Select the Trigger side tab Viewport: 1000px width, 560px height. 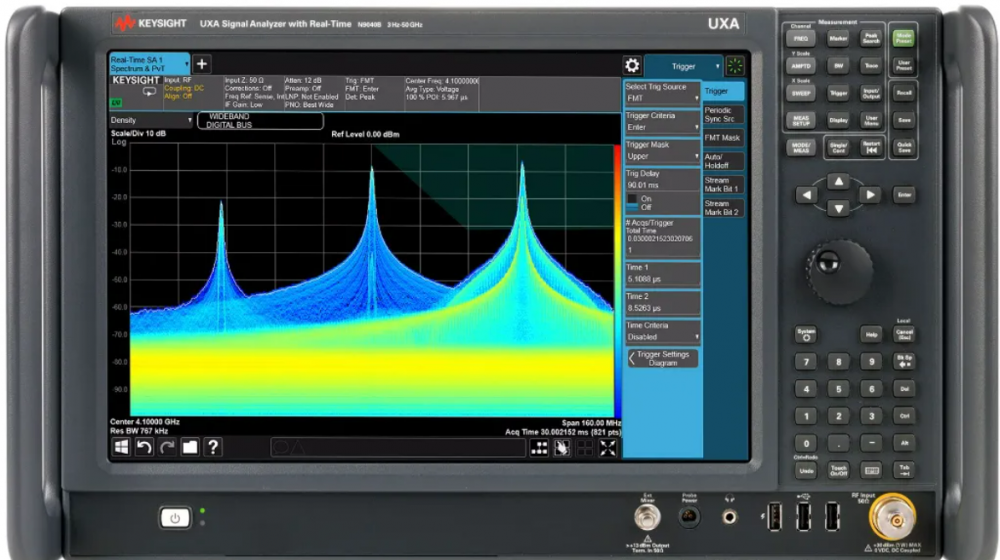[723, 91]
